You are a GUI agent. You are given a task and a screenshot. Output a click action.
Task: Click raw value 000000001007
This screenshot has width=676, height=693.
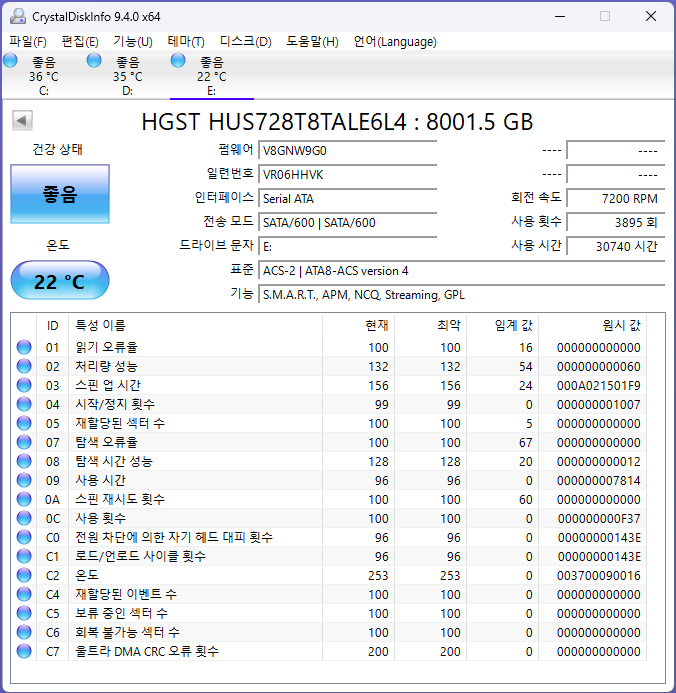tap(598, 404)
